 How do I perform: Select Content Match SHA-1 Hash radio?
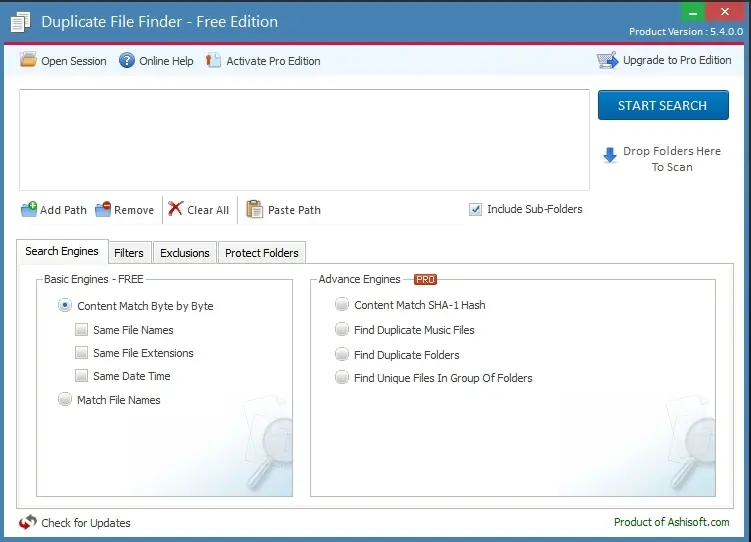click(341, 304)
